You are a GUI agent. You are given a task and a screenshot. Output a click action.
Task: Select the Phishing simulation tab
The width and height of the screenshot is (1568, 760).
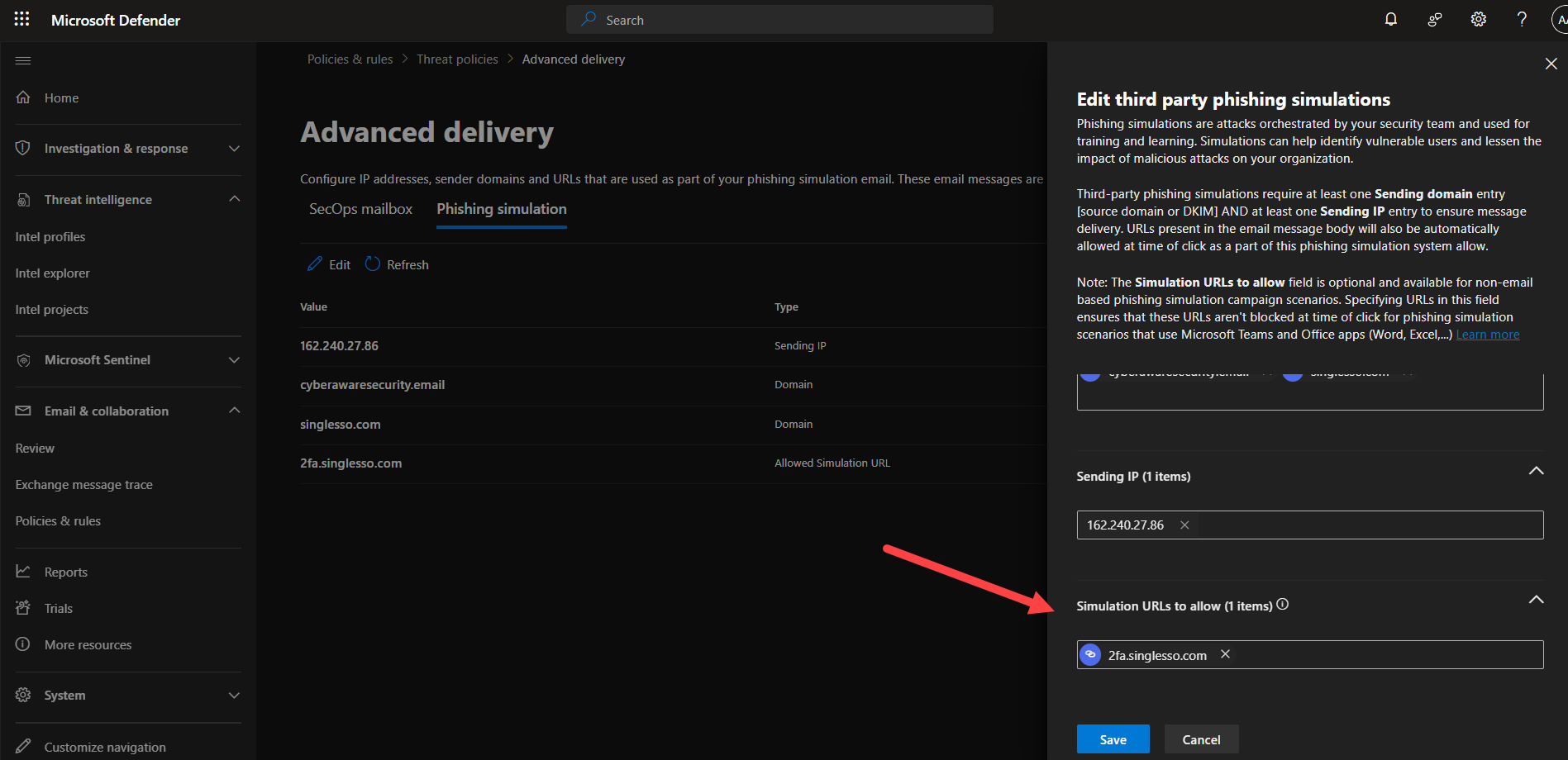[501, 209]
